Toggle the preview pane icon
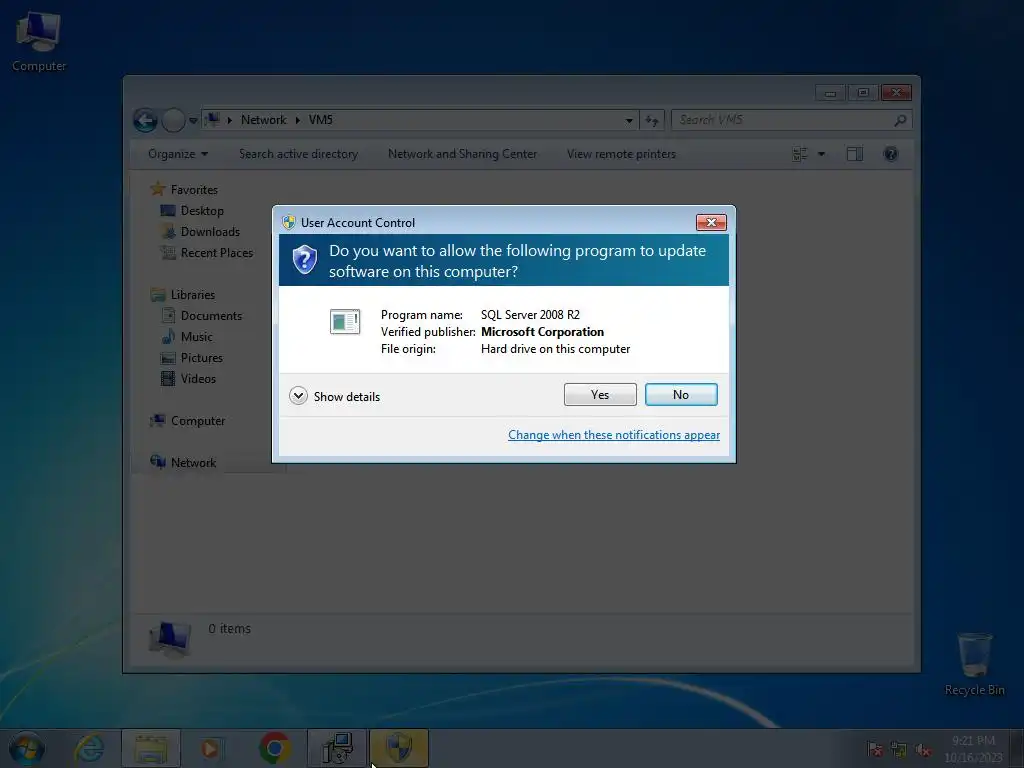The height and width of the screenshot is (768, 1024). pyautogui.click(x=854, y=154)
